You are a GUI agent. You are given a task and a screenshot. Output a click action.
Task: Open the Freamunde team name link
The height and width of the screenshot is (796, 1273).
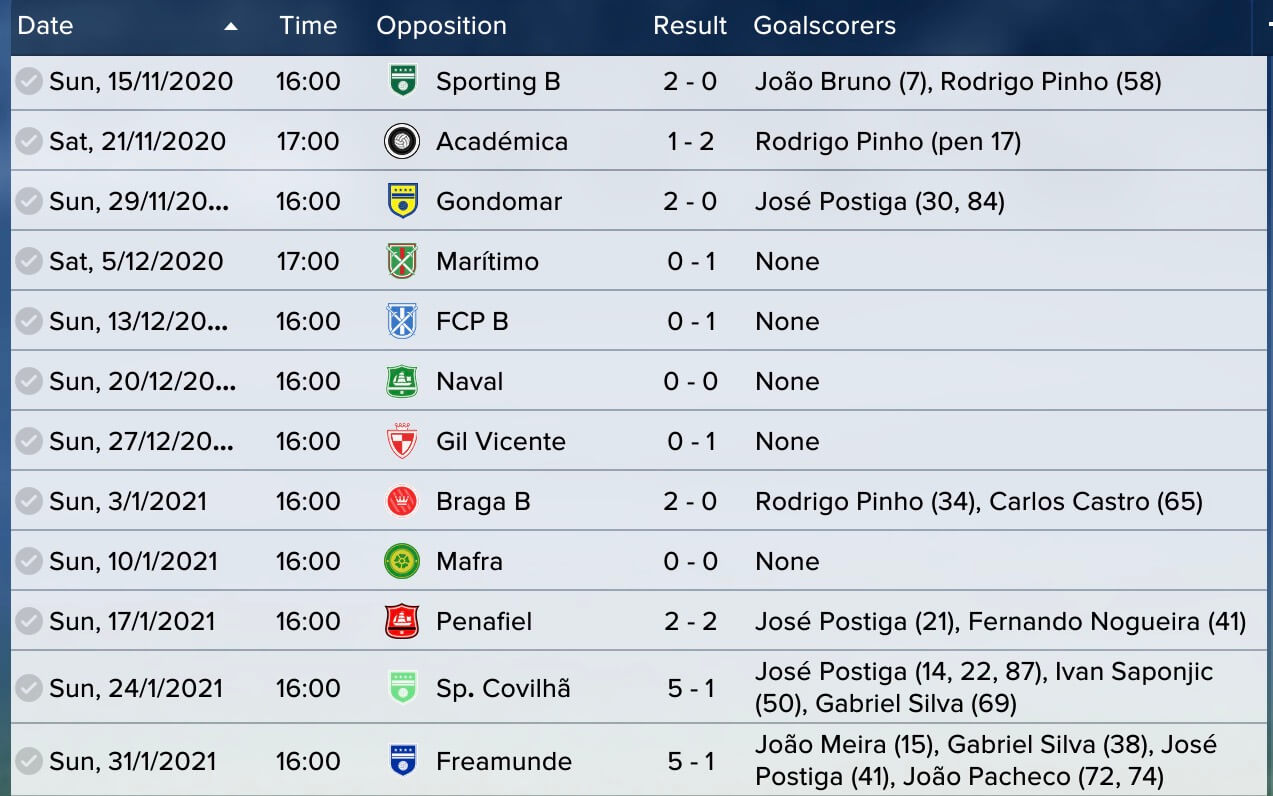tap(504, 761)
